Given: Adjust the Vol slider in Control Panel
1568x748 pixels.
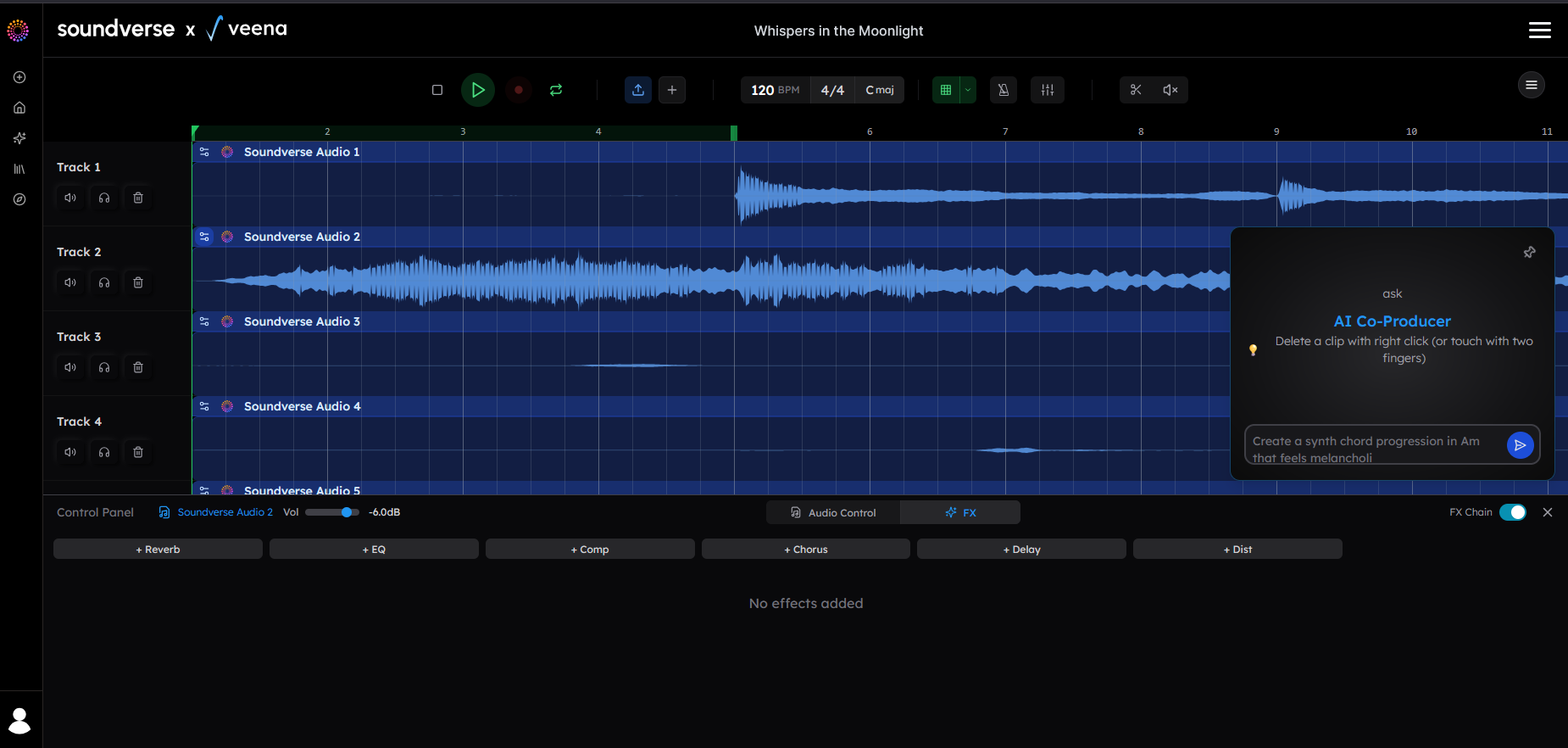Looking at the screenshot, I should point(332,512).
